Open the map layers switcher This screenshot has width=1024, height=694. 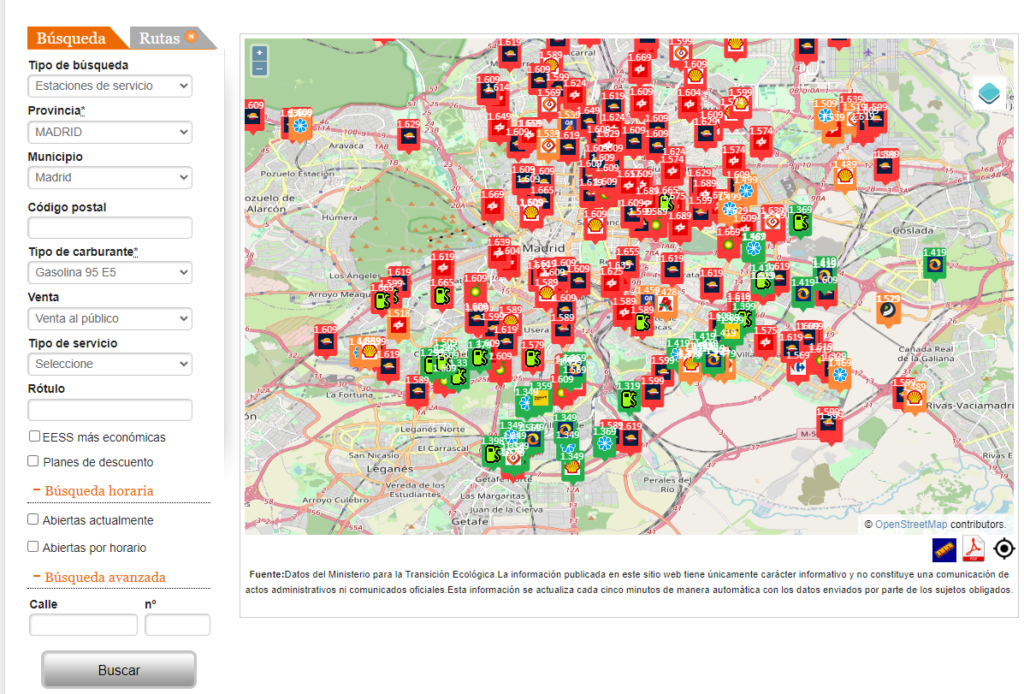click(989, 93)
